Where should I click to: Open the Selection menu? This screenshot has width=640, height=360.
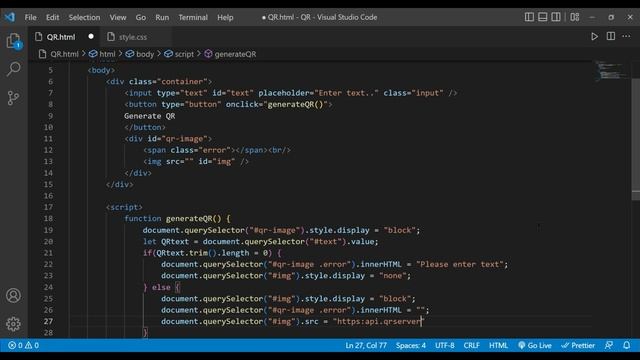(x=84, y=17)
